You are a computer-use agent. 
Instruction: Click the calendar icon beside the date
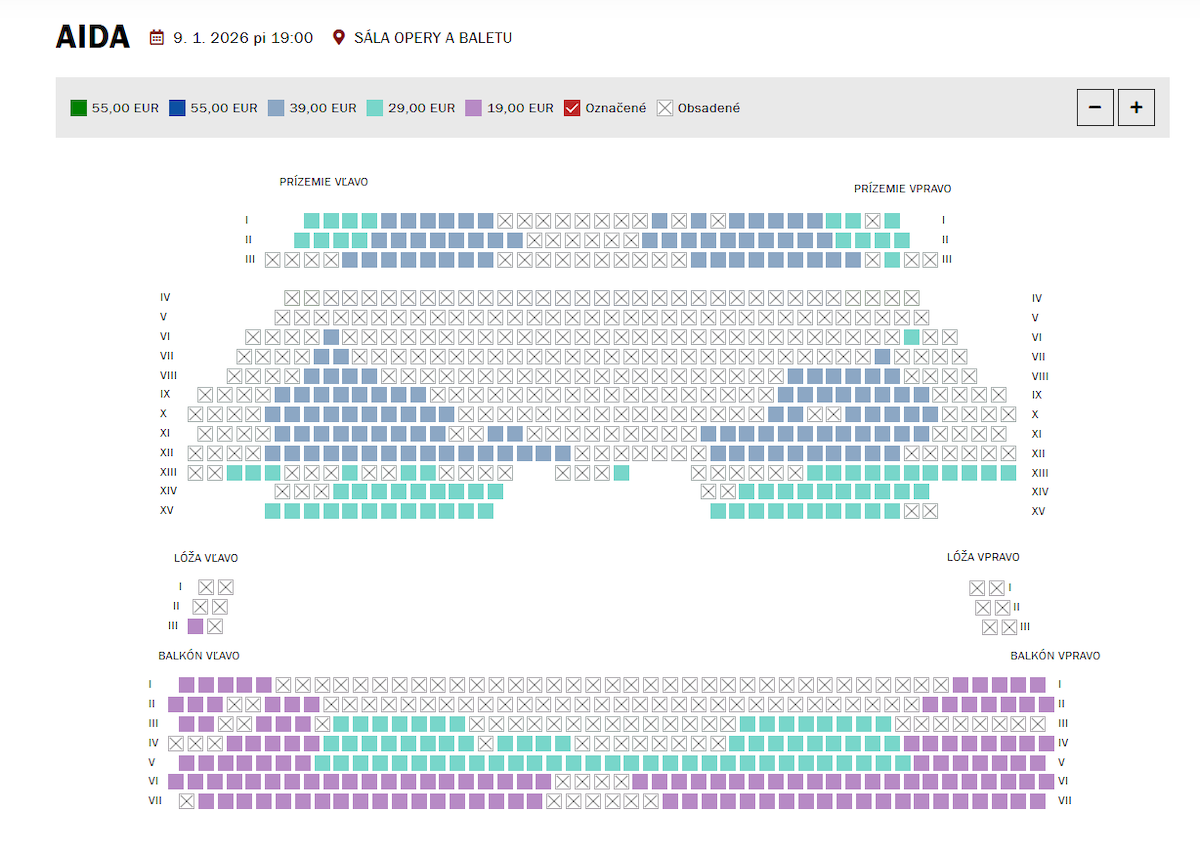click(157, 38)
